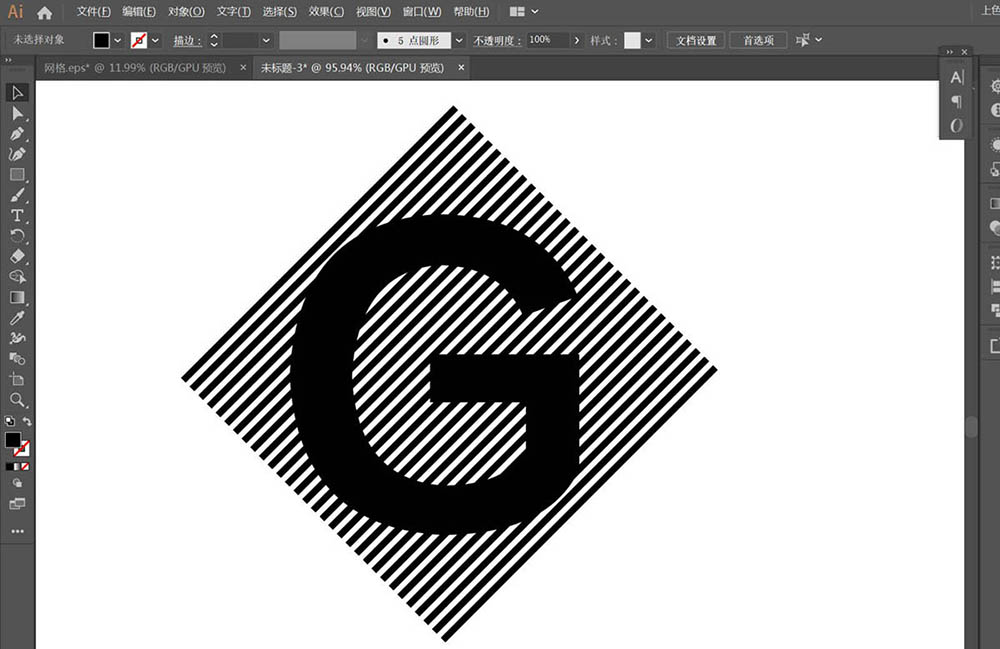Expand the fill color dropdown arrow
Screen dimensions: 1000x649
pos(117,40)
